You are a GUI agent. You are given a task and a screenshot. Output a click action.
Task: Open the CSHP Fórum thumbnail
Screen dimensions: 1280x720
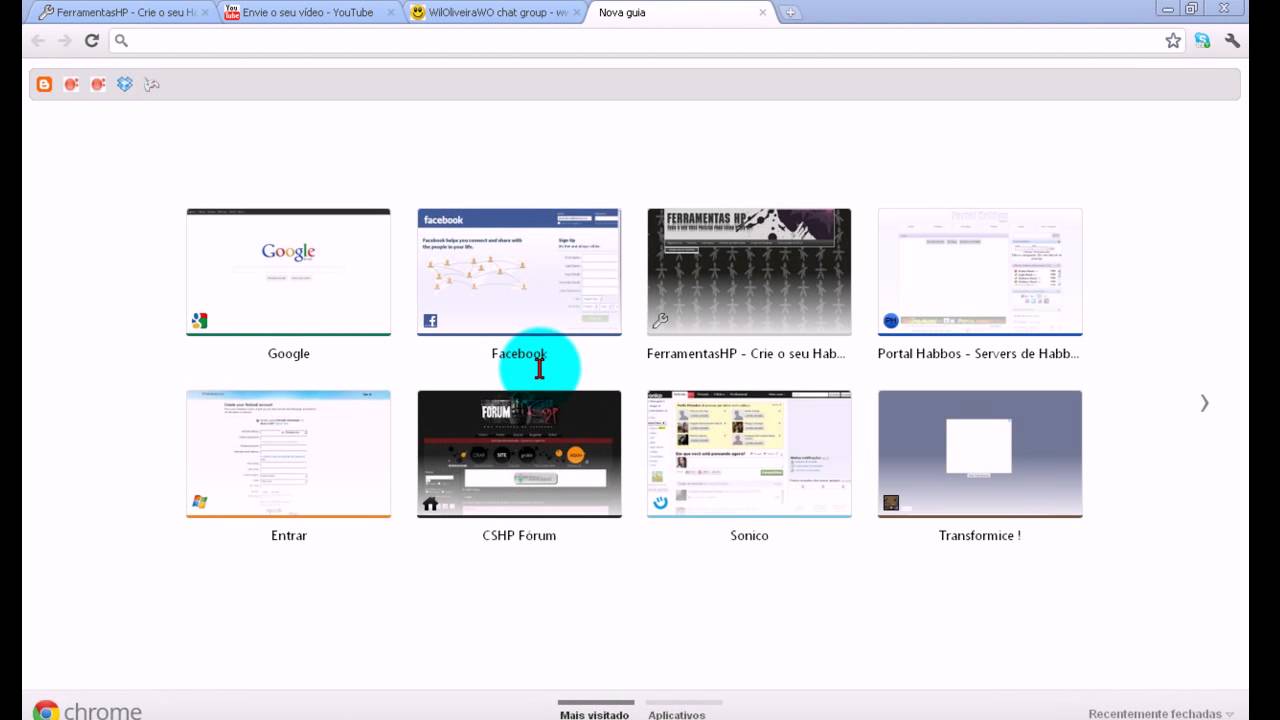[x=519, y=454]
